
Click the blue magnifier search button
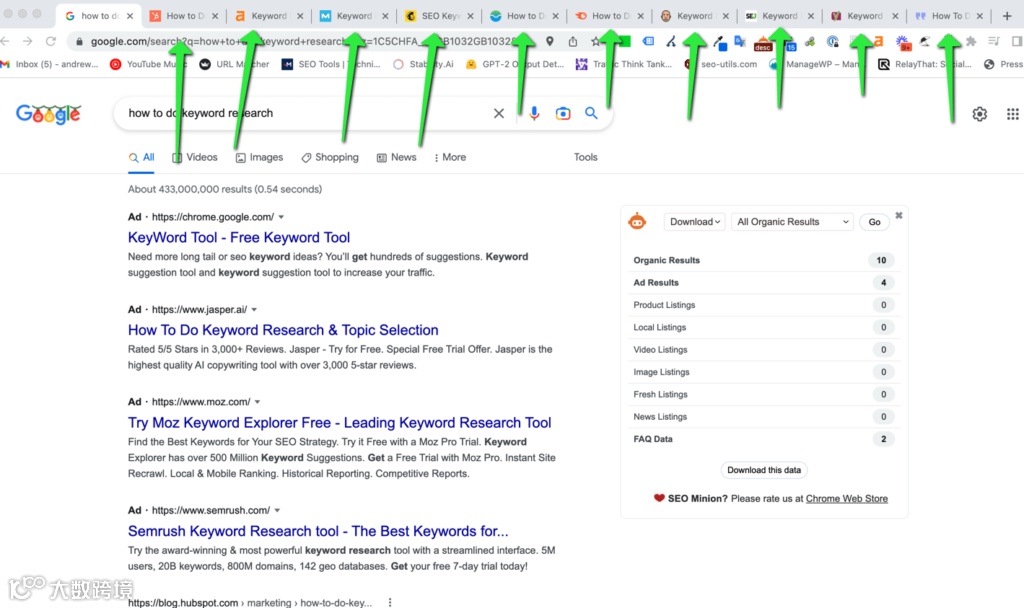591,113
